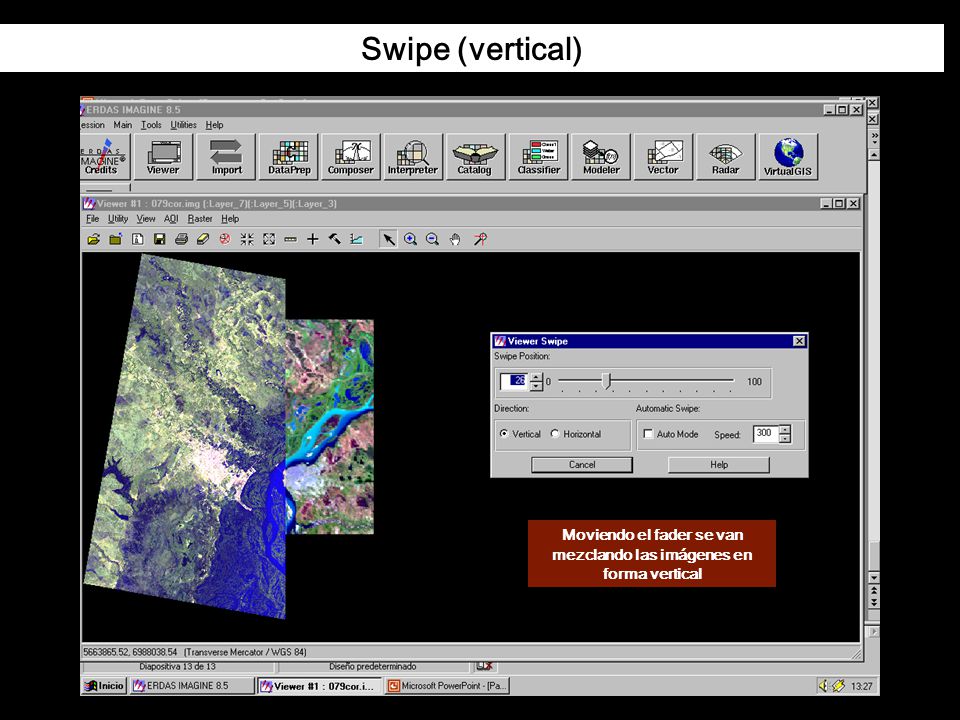Switch to ERDAS IMAGINE 8.5 taskbar button
Image resolution: width=960 pixels, height=720 pixels.
click(192, 686)
